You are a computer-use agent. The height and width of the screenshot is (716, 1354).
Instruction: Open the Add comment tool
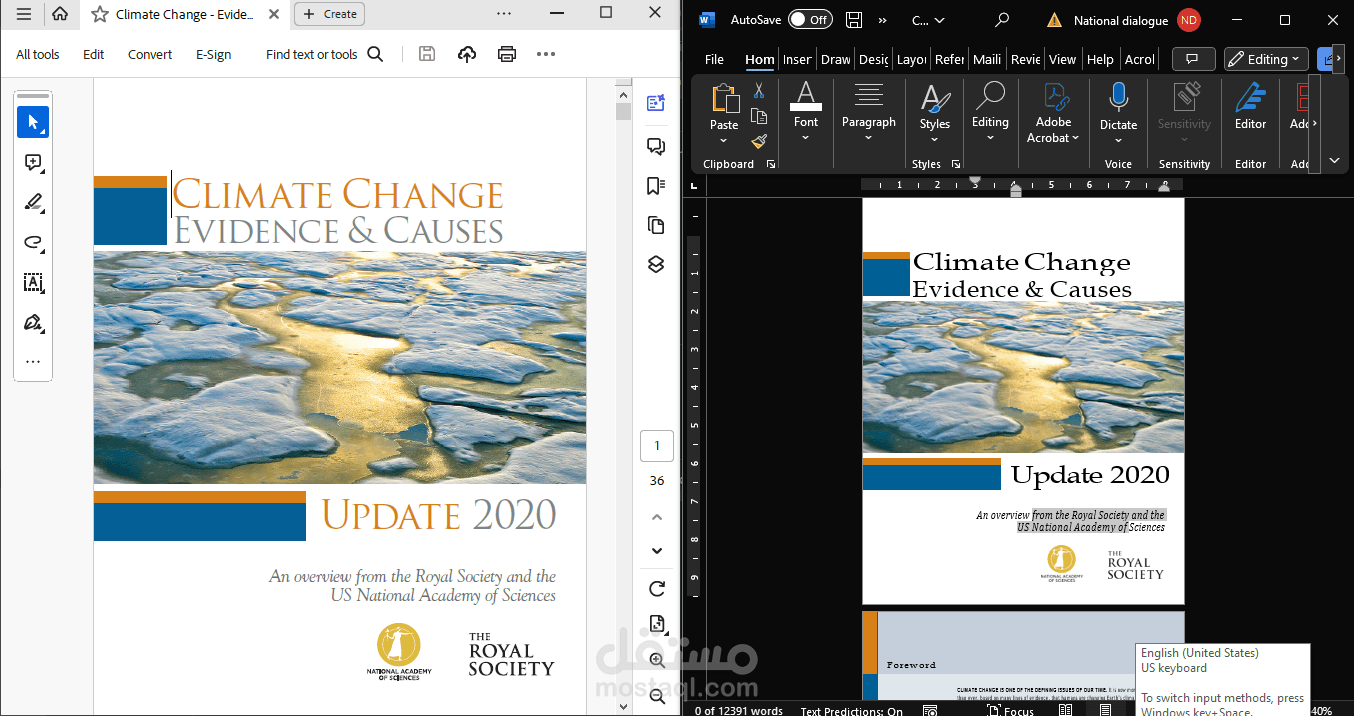pos(33,162)
